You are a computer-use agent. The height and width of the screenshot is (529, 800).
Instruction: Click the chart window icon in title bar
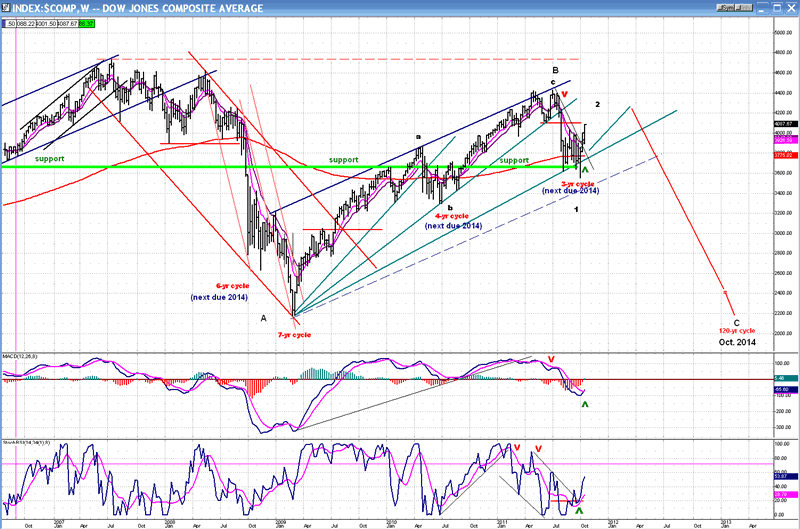(6, 8)
